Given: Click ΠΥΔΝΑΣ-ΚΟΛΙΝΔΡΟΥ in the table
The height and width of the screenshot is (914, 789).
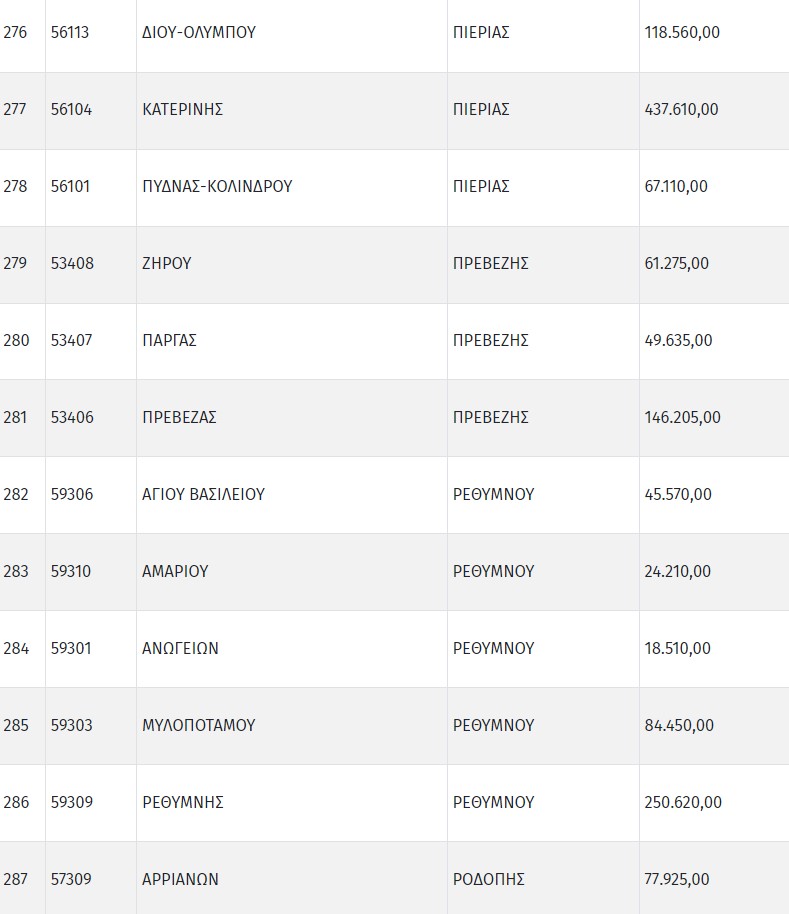Looking at the screenshot, I should coord(217,186).
